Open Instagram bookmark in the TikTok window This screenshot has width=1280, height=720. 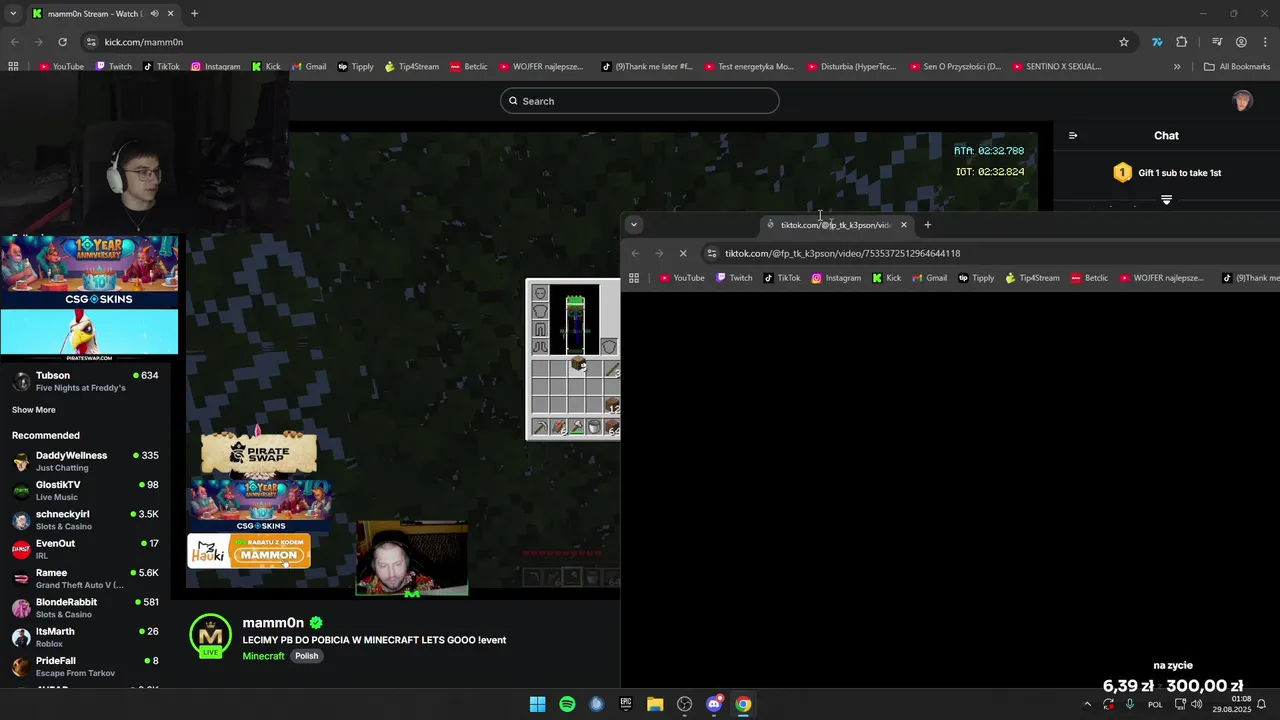coord(836,278)
